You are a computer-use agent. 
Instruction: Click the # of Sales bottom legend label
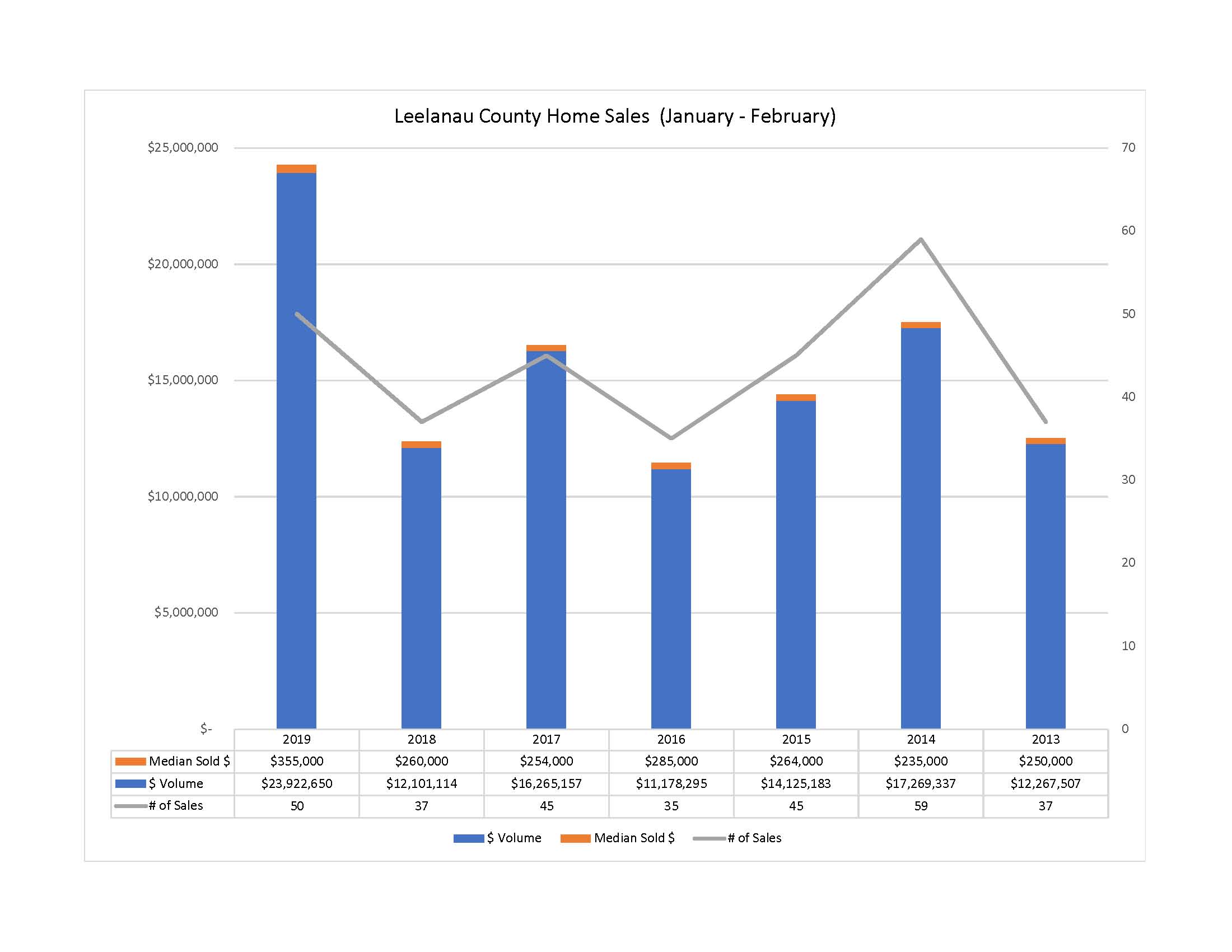pyautogui.click(x=754, y=838)
